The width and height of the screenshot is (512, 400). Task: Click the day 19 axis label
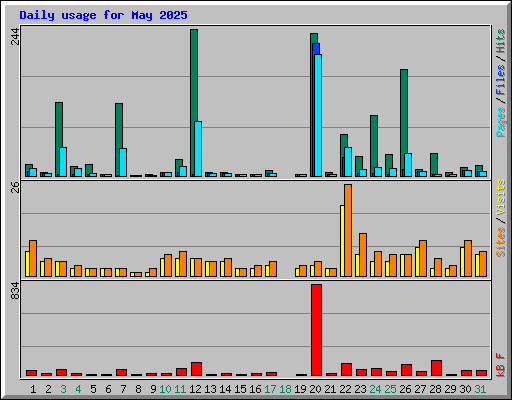click(x=300, y=389)
